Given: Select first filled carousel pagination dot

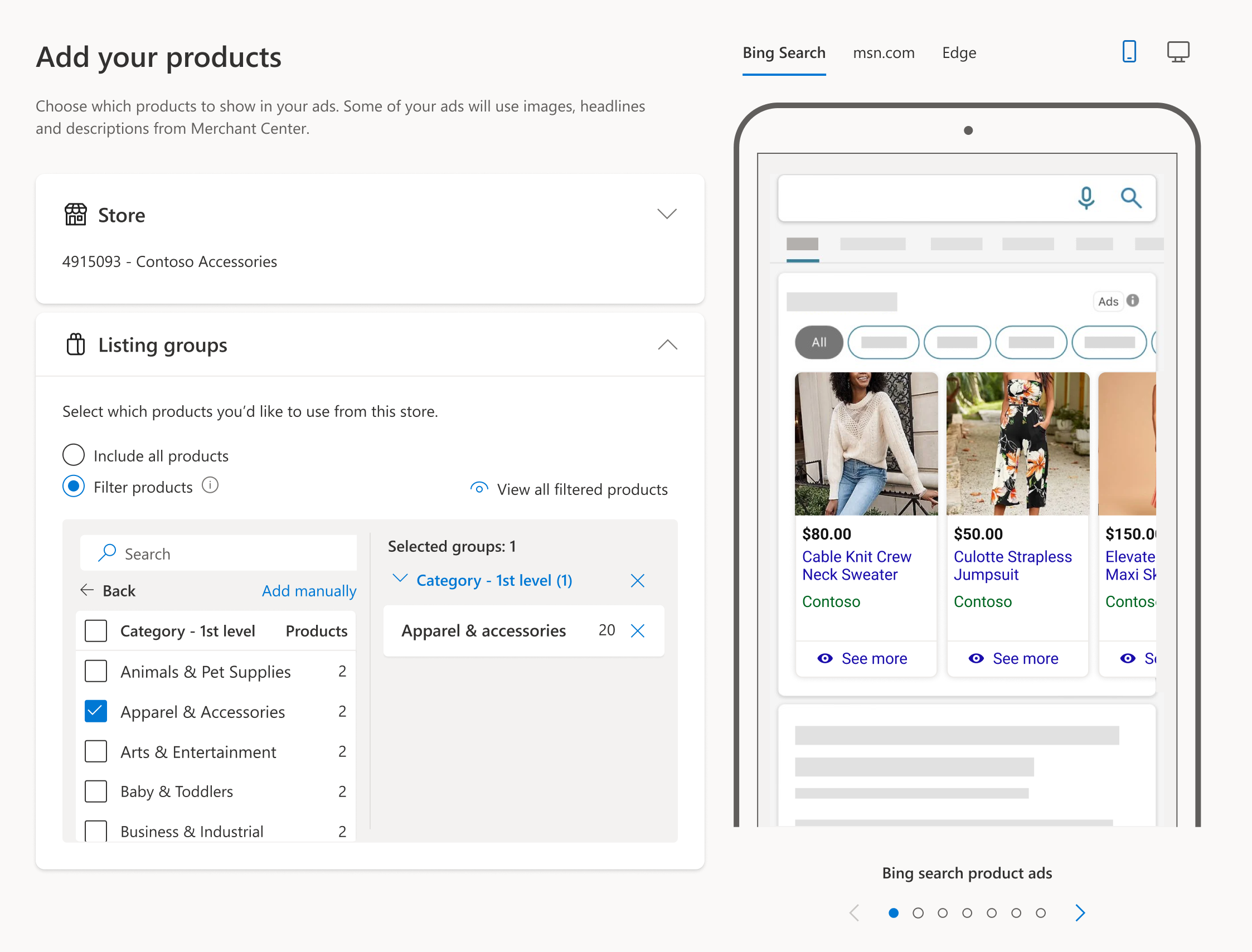Looking at the screenshot, I should 893,913.
